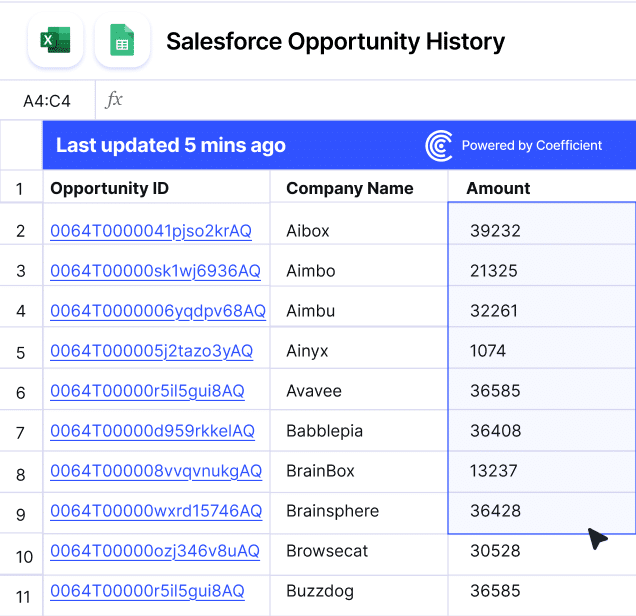The width and height of the screenshot is (636, 616).
Task: Click the Salesforce Opportunity History title
Action: (x=335, y=42)
